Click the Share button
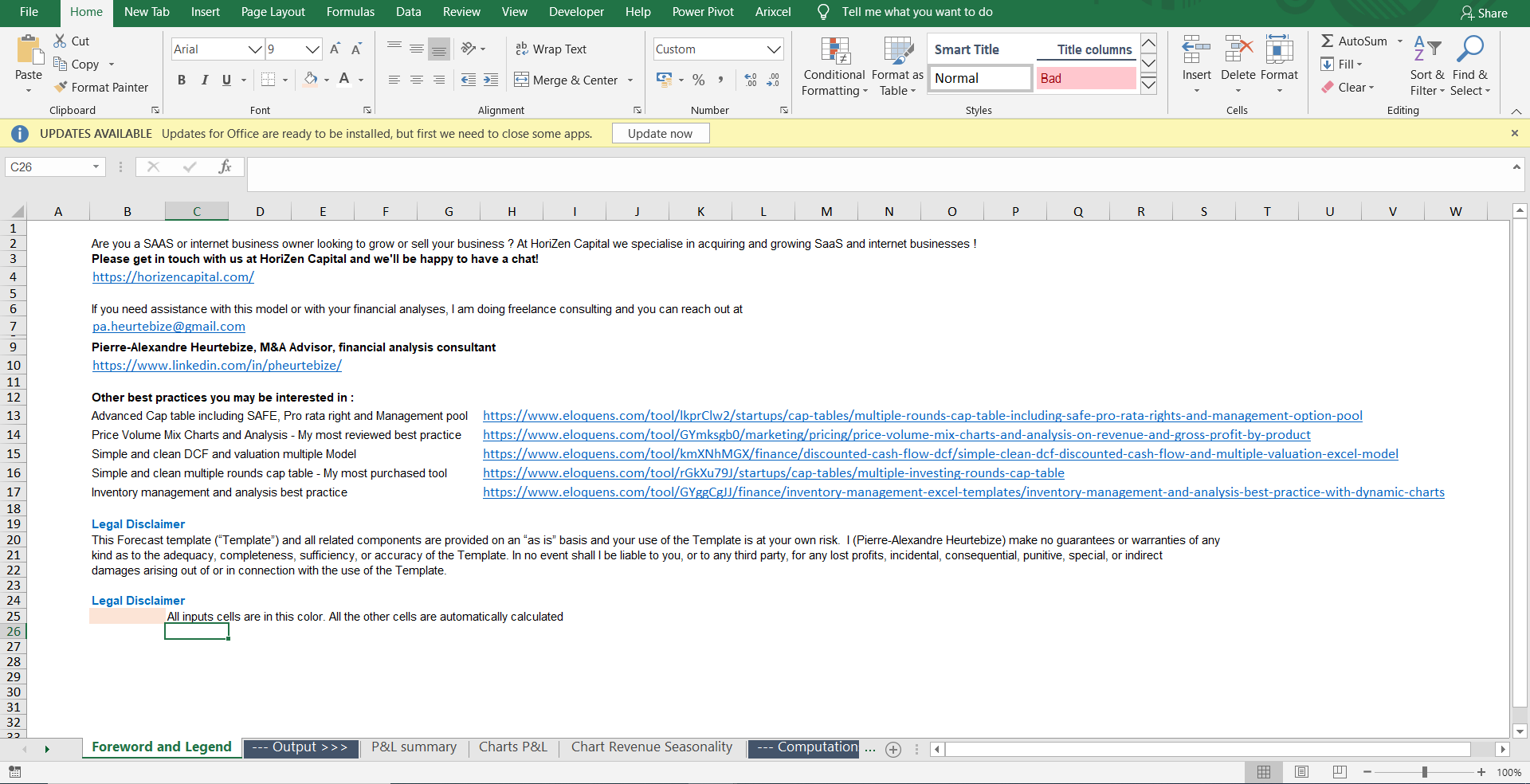The height and width of the screenshot is (784, 1530). tap(1484, 13)
